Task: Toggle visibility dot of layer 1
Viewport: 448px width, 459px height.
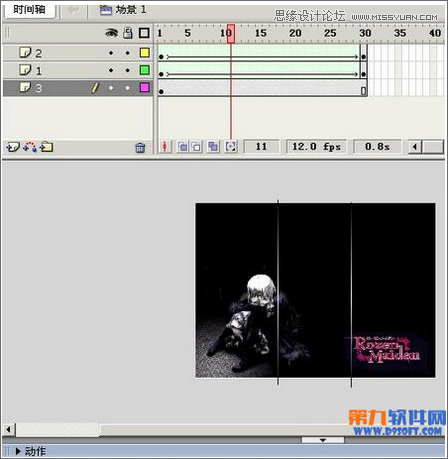Action: [111, 70]
